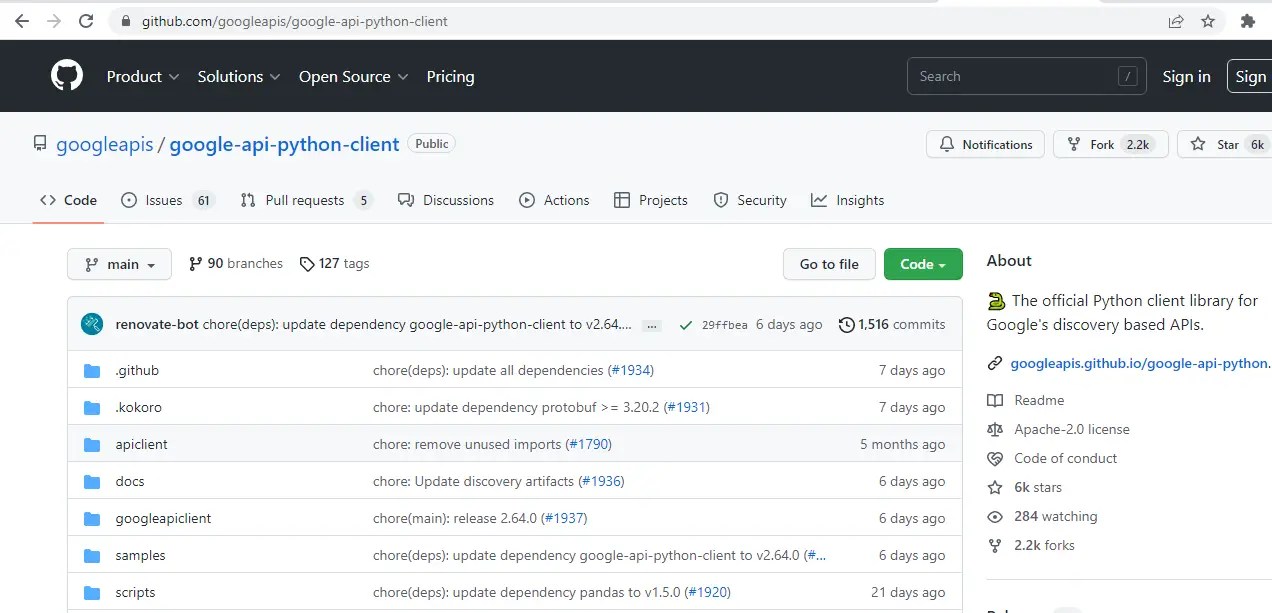Open the apiclient folder icon
This screenshot has height=613, width=1272.
tap(93, 444)
